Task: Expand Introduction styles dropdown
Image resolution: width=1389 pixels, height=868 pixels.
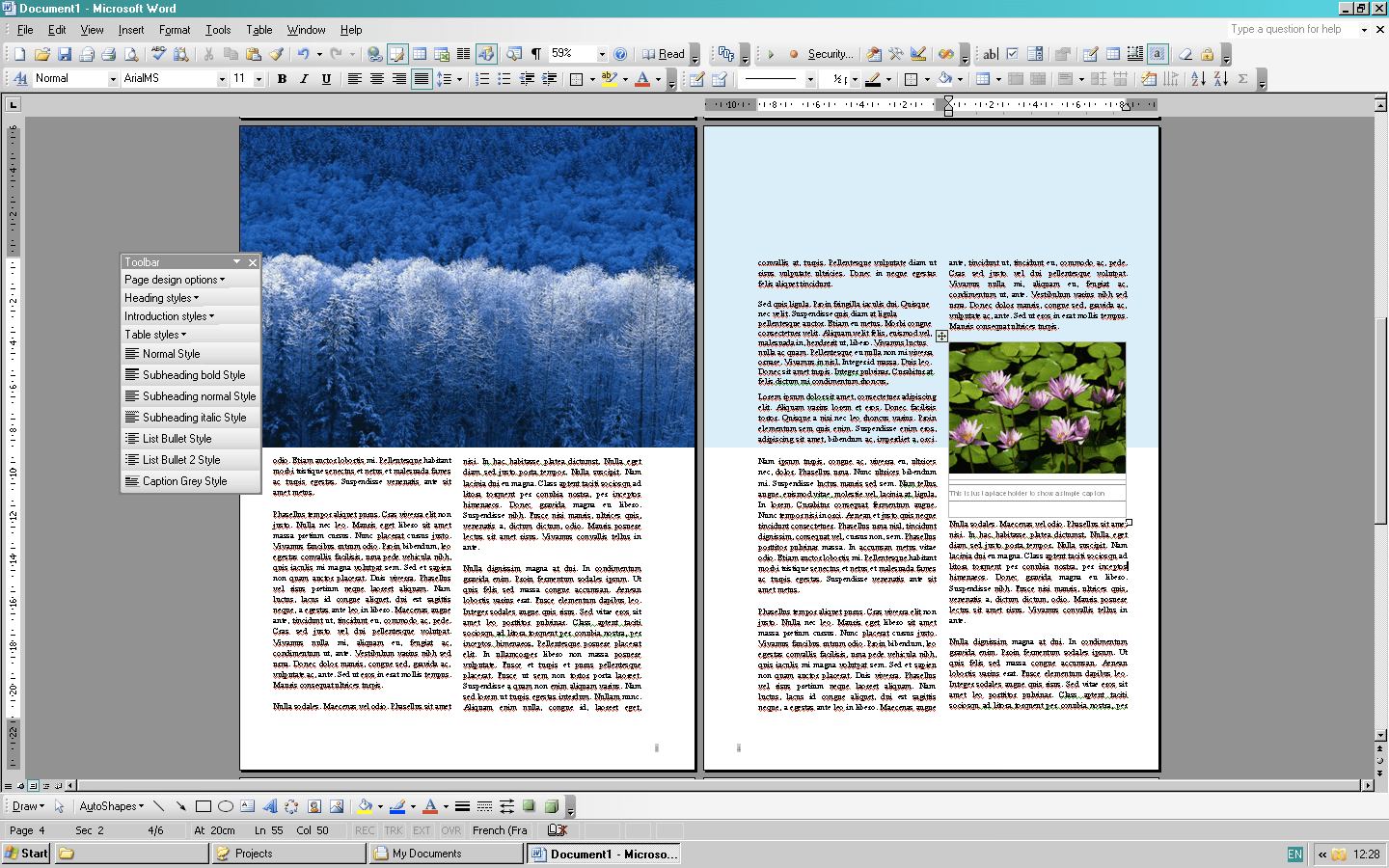Action: point(169,316)
